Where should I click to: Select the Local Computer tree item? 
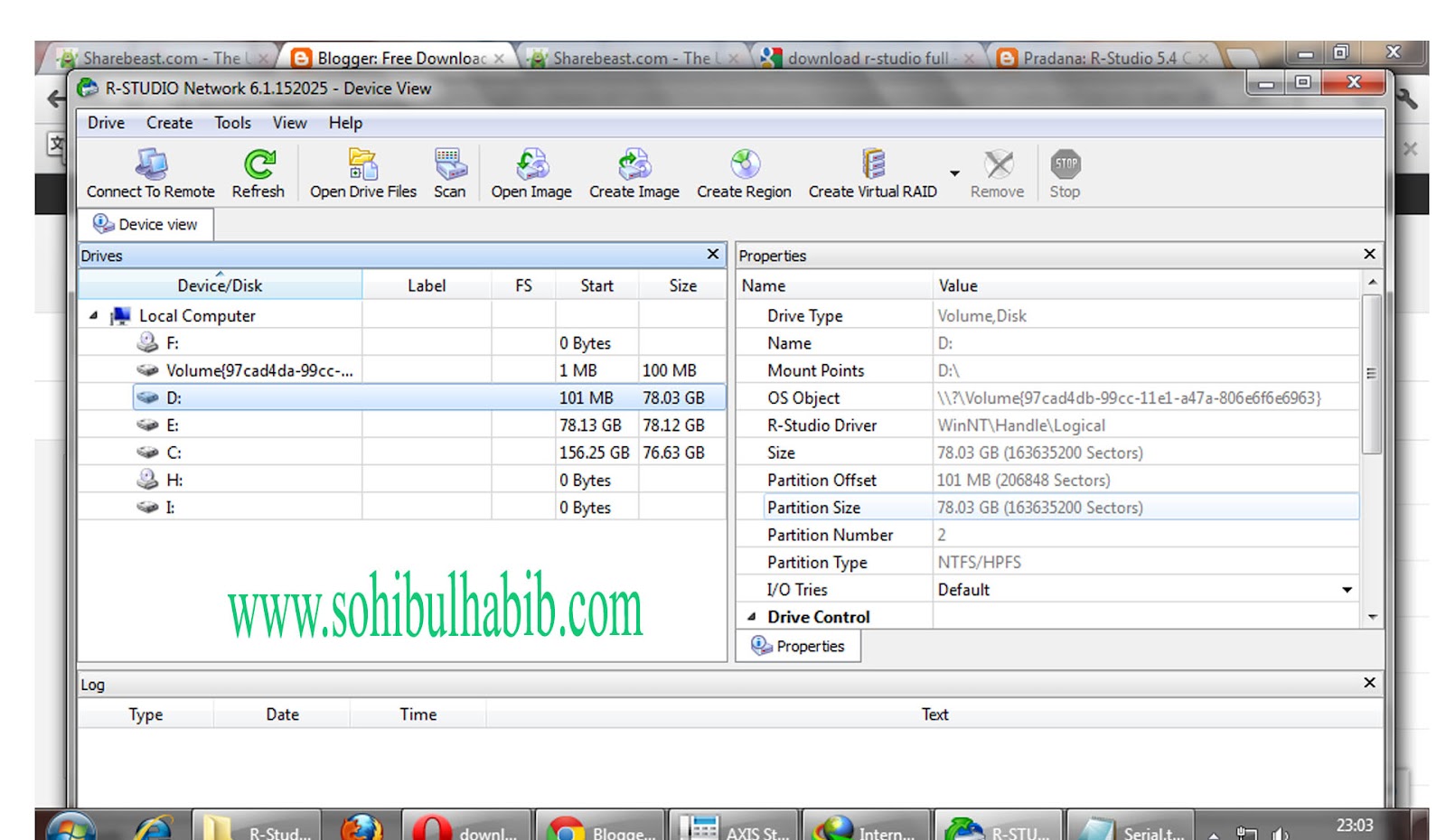coord(197,316)
